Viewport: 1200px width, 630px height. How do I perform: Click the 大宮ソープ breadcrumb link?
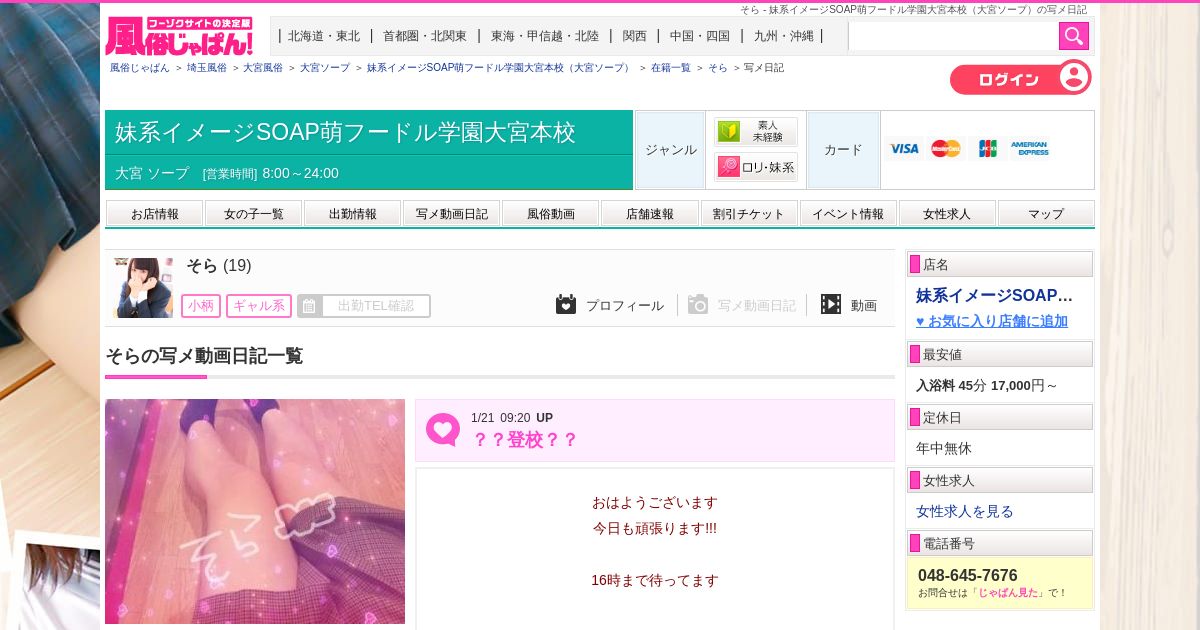325,68
